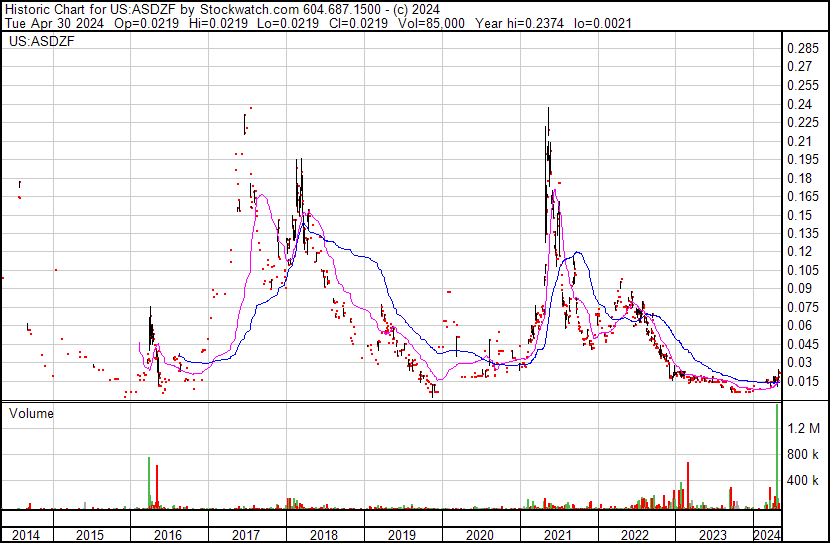This screenshot has height=543, width=830.
Task: Click the 0.015 price axis value
Action: [x=803, y=382]
